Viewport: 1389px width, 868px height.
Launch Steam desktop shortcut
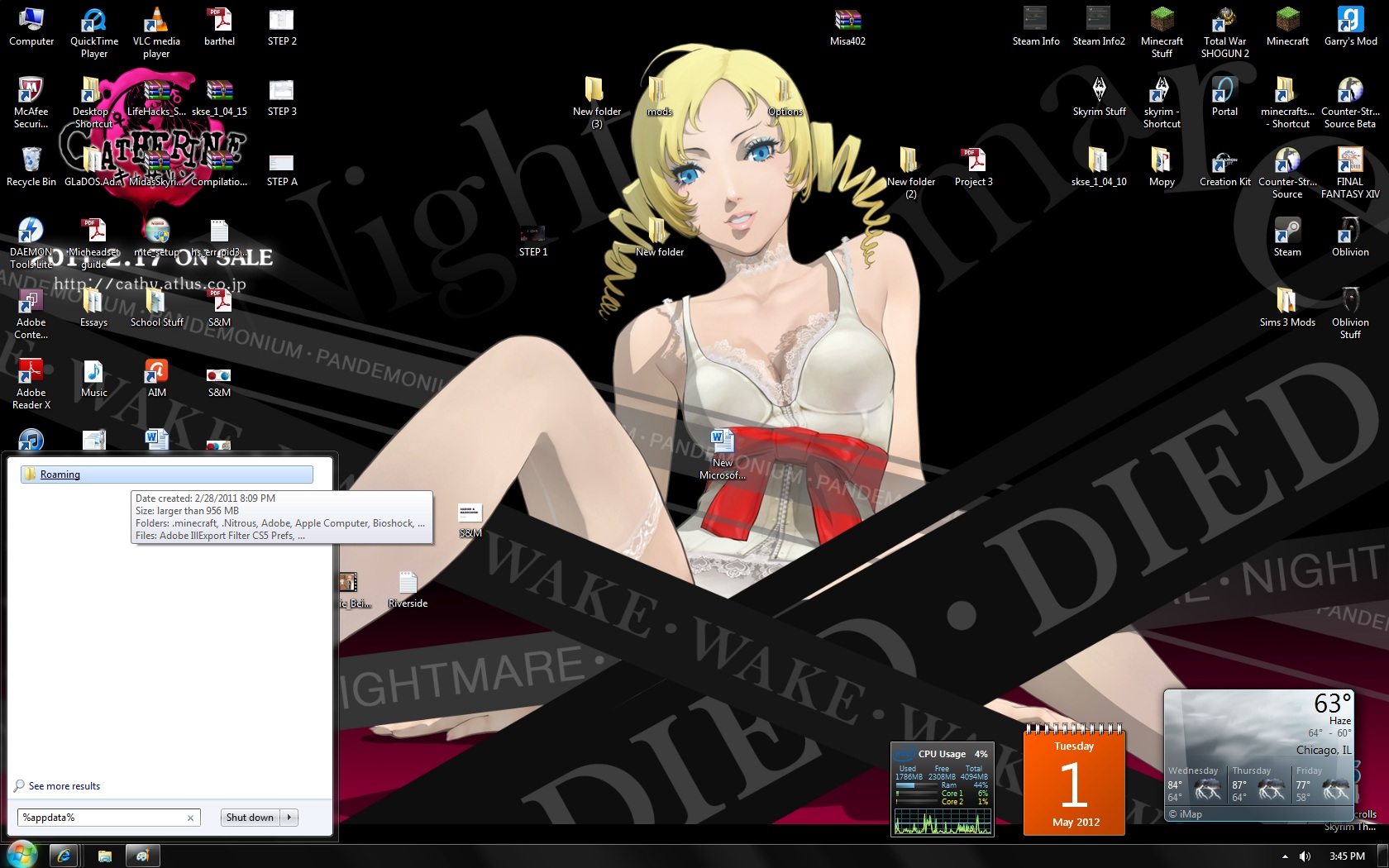pyautogui.click(x=1287, y=237)
